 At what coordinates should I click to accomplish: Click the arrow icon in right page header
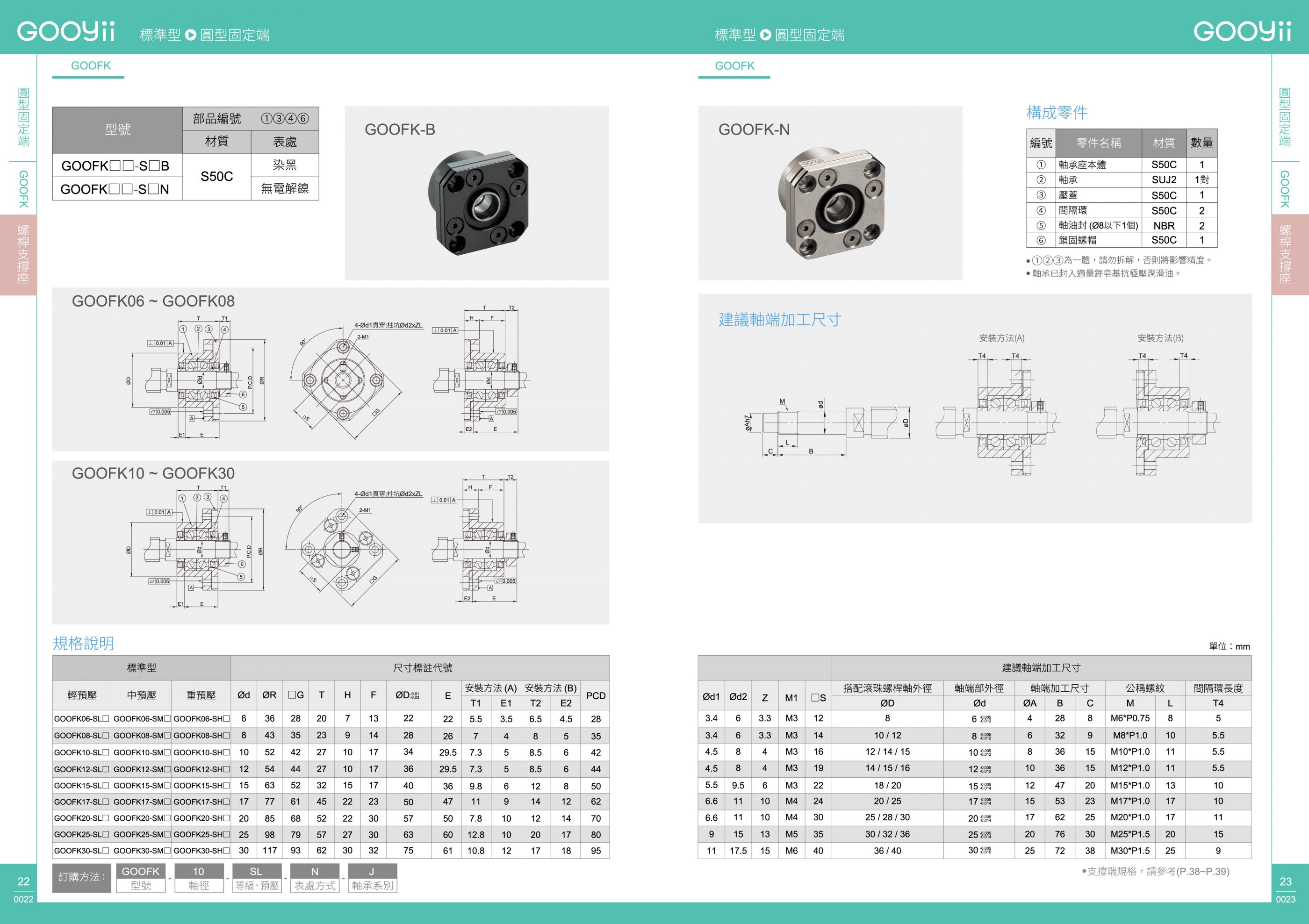[x=766, y=35]
